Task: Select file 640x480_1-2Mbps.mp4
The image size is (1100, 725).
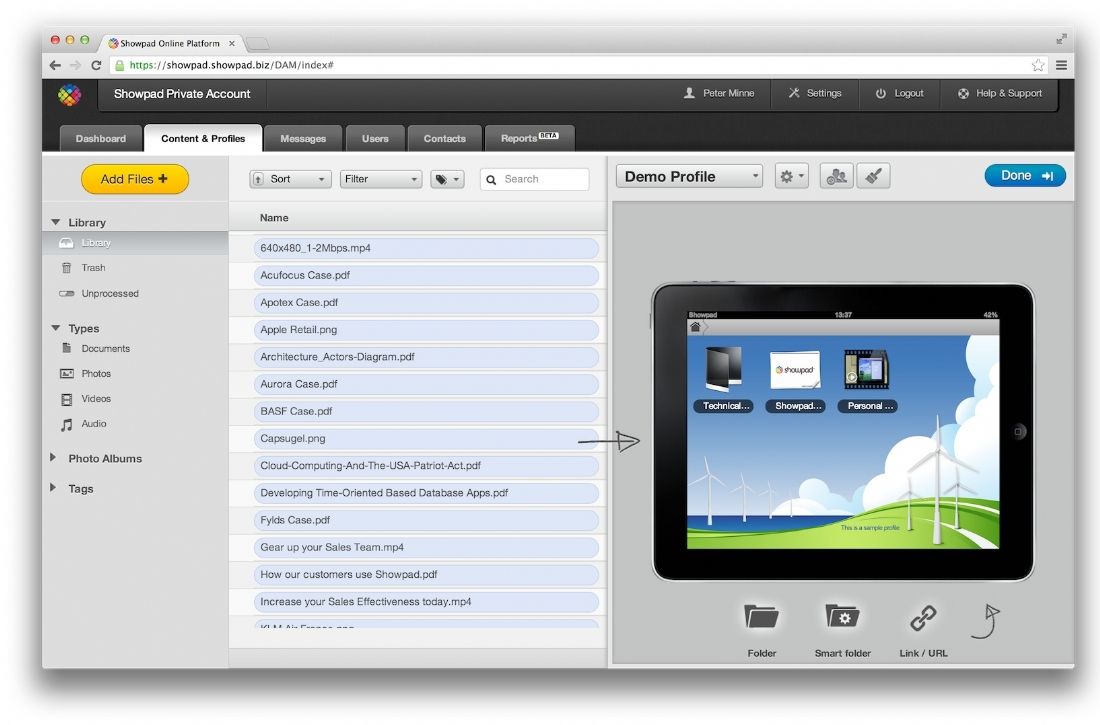Action: tap(426, 248)
